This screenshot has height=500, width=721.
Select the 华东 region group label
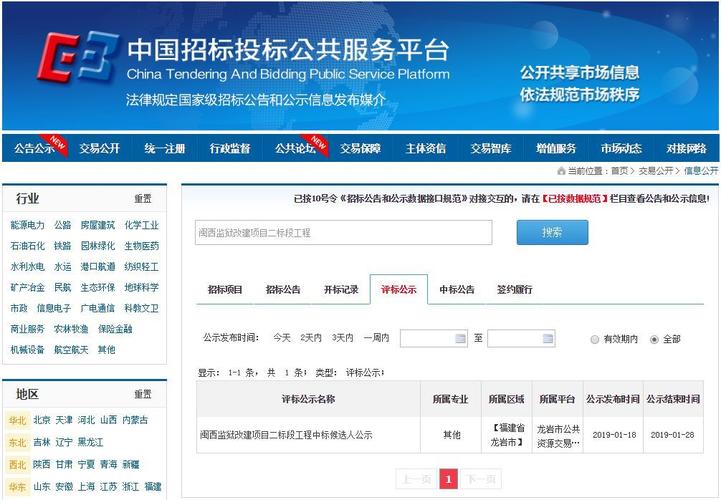coord(17,486)
